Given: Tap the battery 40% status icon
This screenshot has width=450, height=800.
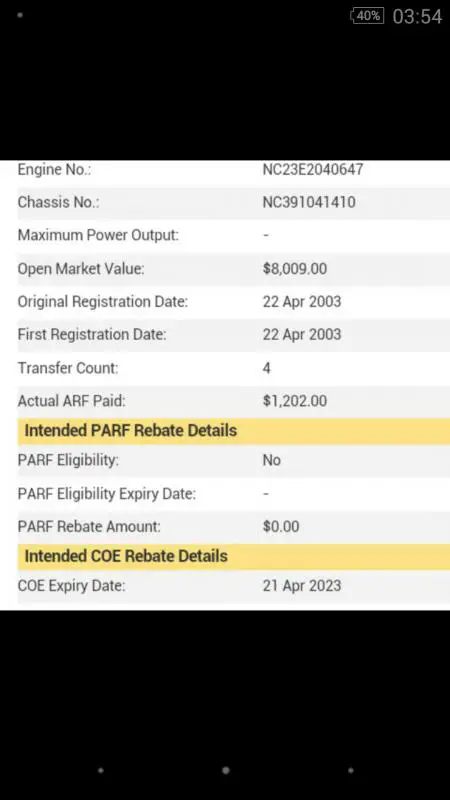Looking at the screenshot, I should coord(367,16).
